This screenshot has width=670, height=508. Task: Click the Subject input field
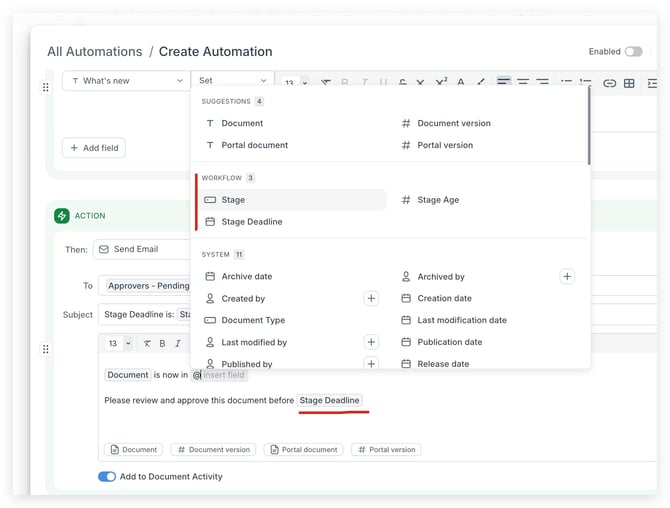tap(145, 314)
